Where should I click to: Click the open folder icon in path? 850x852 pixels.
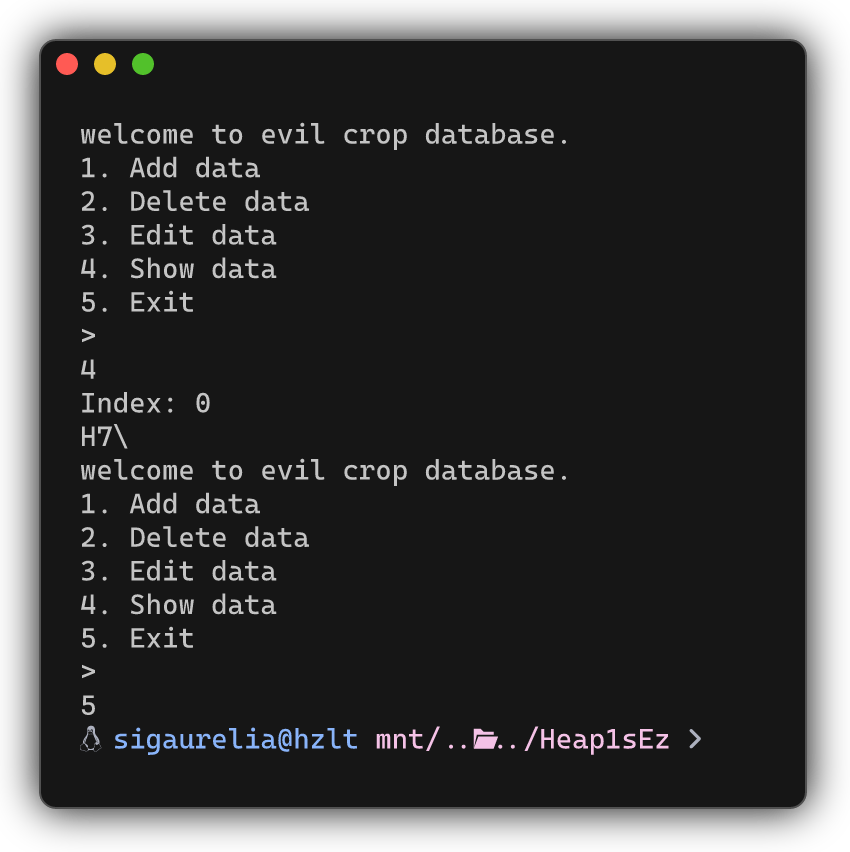[x=485, y=740]
